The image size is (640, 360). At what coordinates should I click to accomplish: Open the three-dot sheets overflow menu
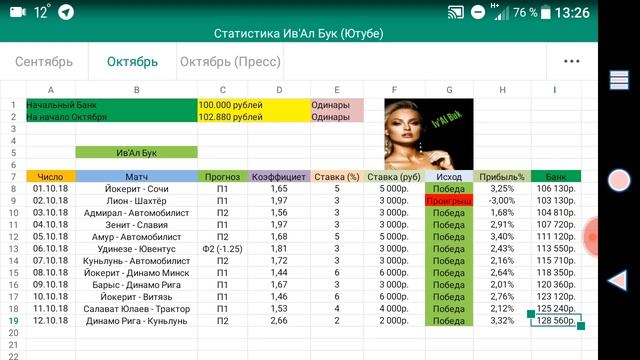[571, 61]
